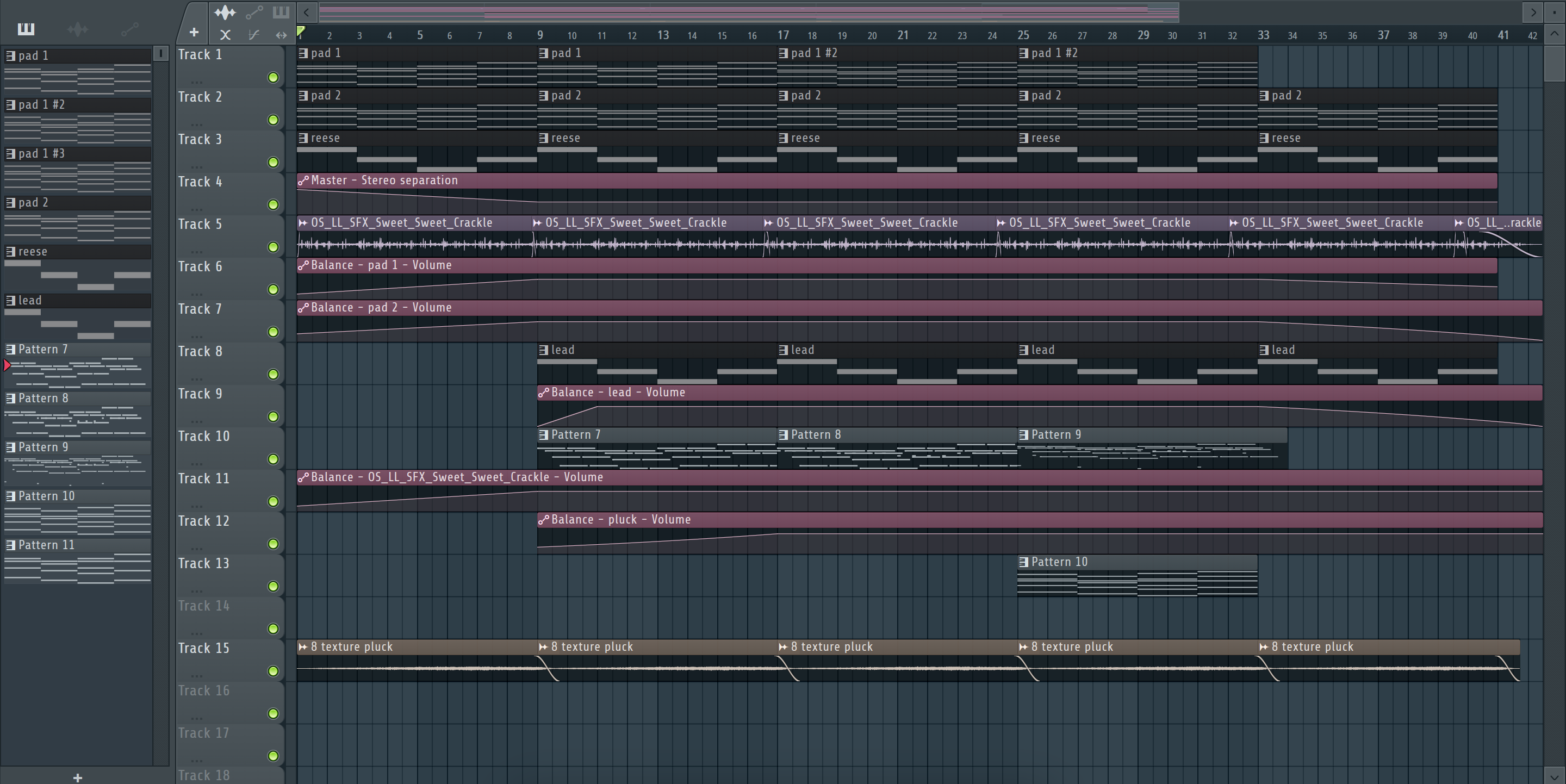This screenshot has width=1566, height=784.
Task: Open clip menu of 'Balance - pluck - Volume'
Action: (544, 520)
